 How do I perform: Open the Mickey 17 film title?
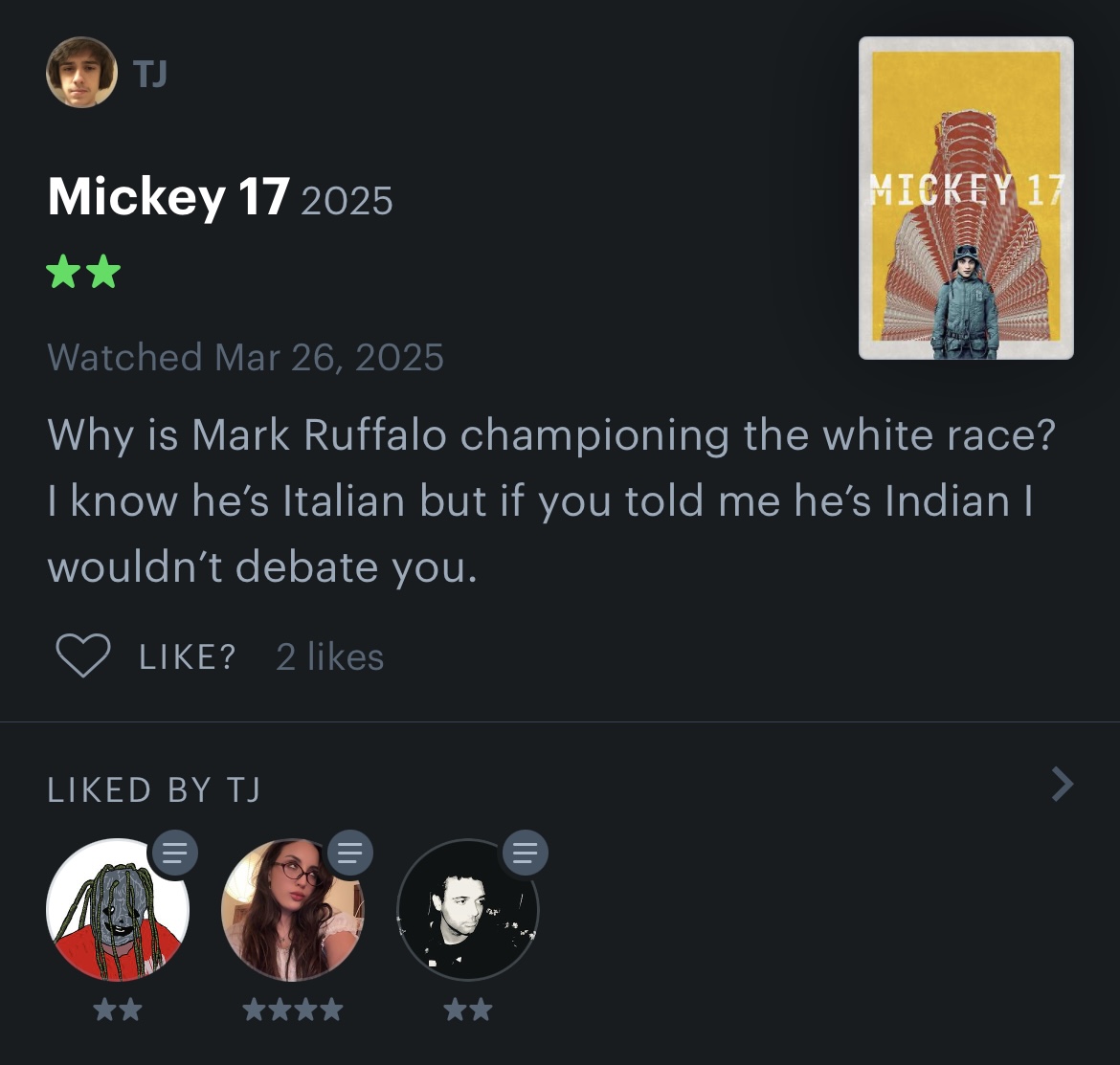pyautogui.click(x=168, y=196)
